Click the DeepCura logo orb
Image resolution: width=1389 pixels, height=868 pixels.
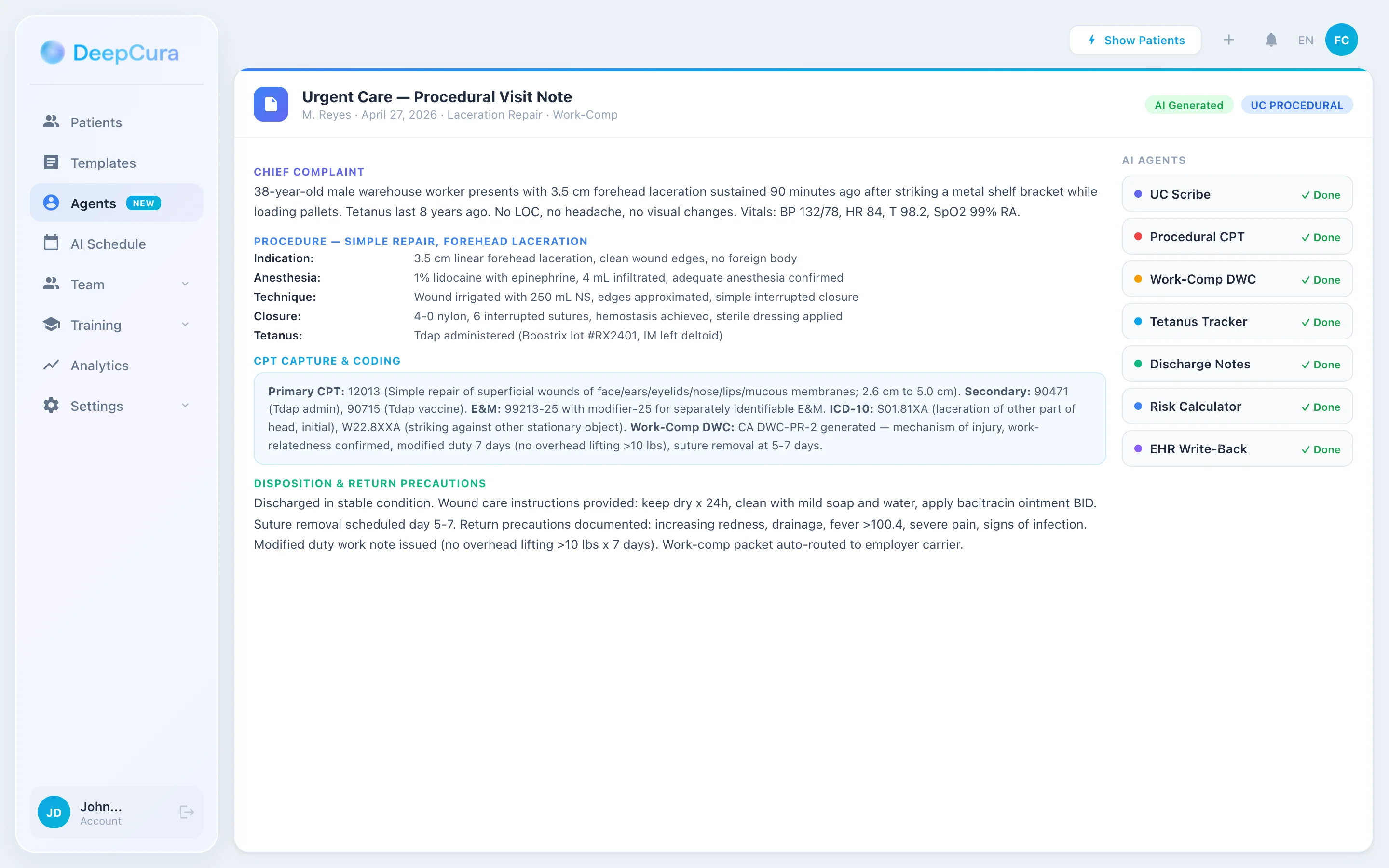(x=52, y=53)
